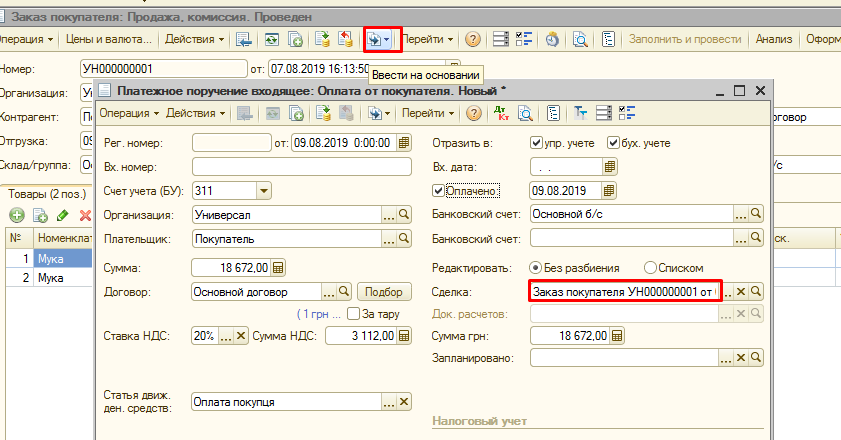Click Сумма field showing 18 672,00
The width and height of the screenshot is (841, 440).
pyautogui.click(x=231, y=267)
